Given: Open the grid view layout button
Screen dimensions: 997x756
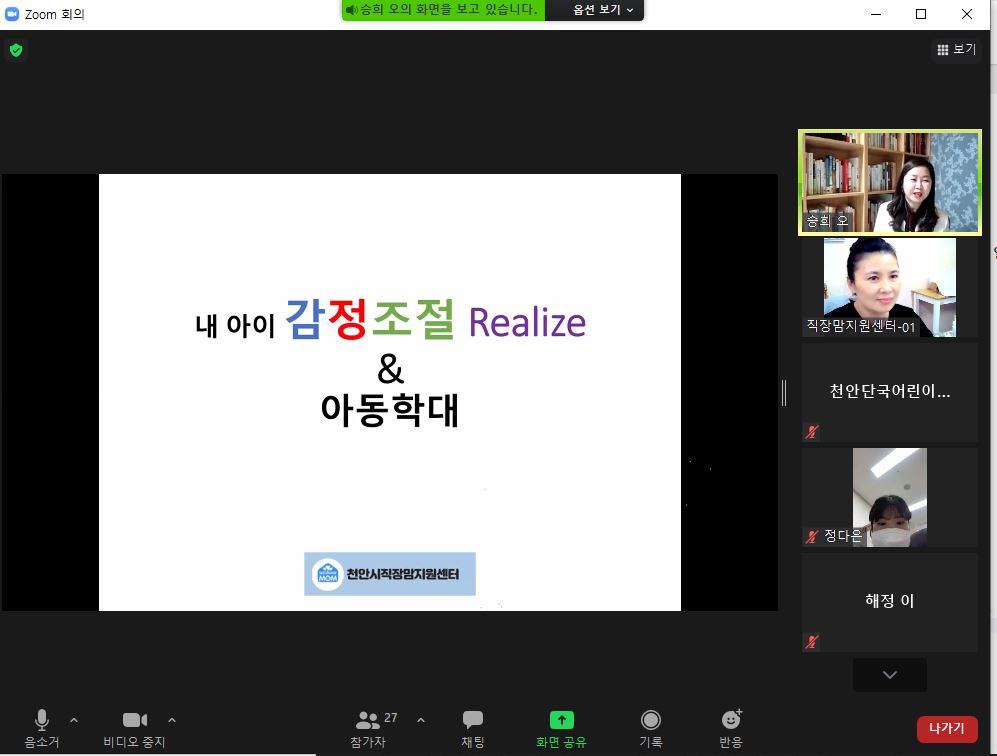Looking at the screenshot, I should pyautogui.click(x=956, y=49).
